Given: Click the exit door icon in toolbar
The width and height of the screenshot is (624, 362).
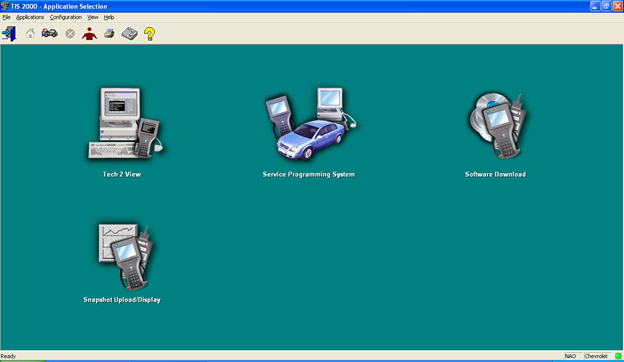Looking at the screenshot, I should pos(9,34).
